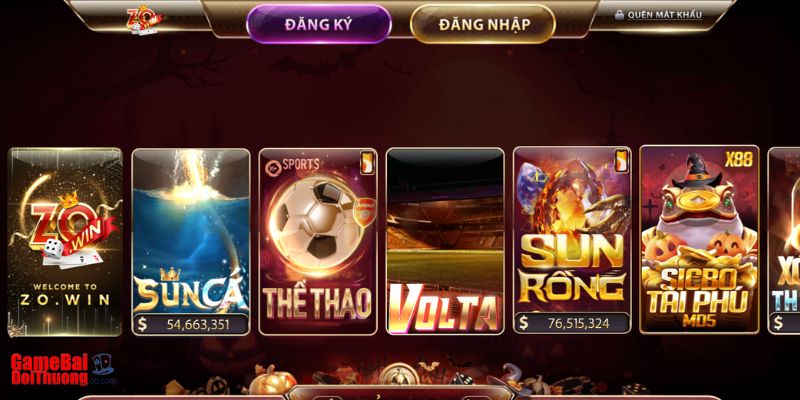Open the Đăng Ký registration button
Screen dimensions: 800x400
[318, 24]
